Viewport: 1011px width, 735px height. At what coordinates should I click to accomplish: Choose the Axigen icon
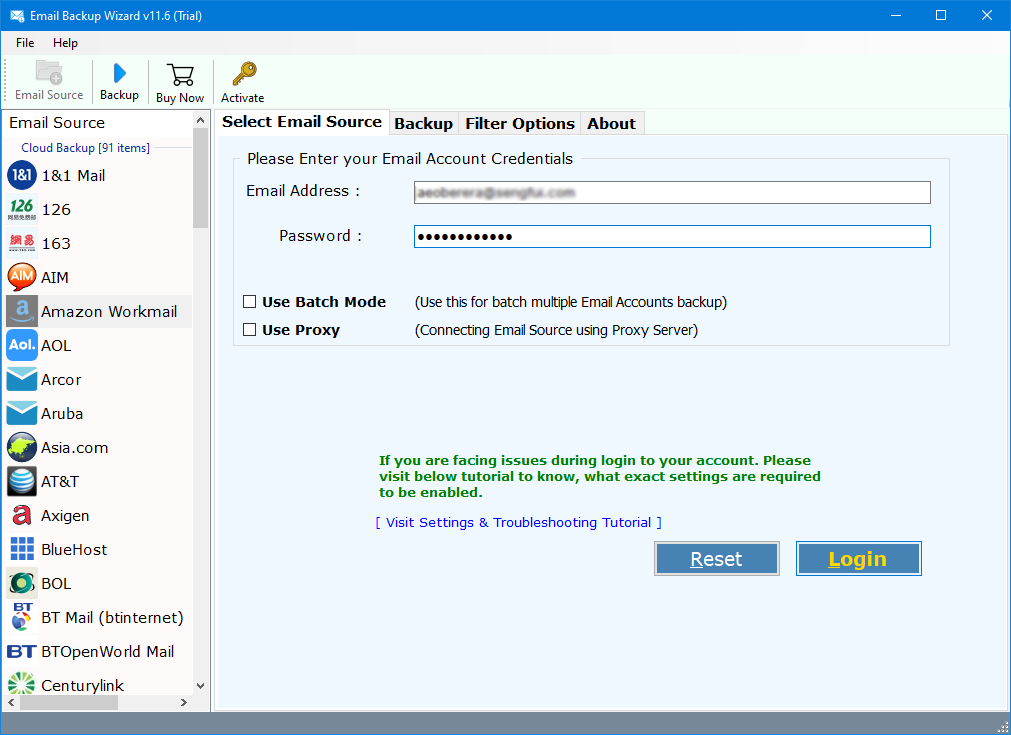(x=22, y=515)
